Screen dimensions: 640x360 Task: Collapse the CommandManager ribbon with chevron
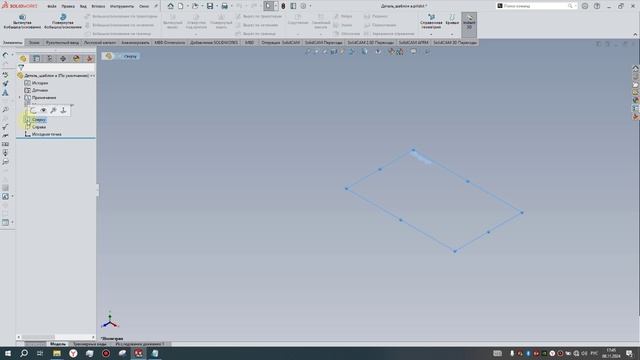(x=635, y=34)
